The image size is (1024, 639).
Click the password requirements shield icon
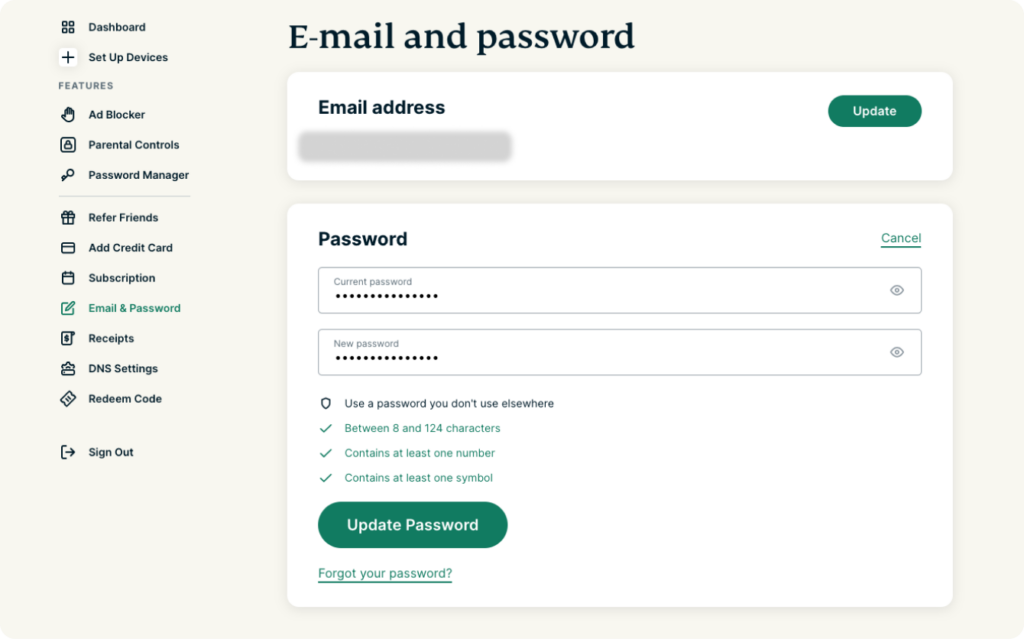pos(324,403)
